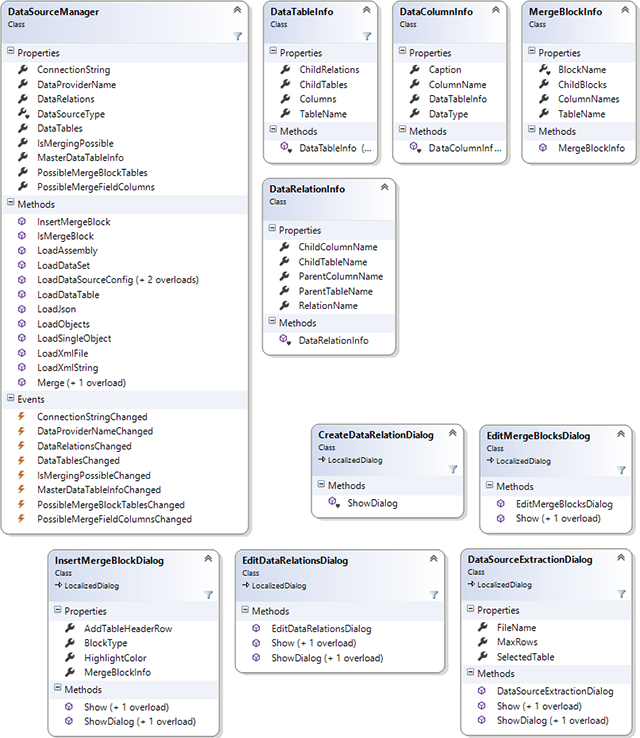Click filter icon in EditMergeBlocksDialog header

(621, 470)
